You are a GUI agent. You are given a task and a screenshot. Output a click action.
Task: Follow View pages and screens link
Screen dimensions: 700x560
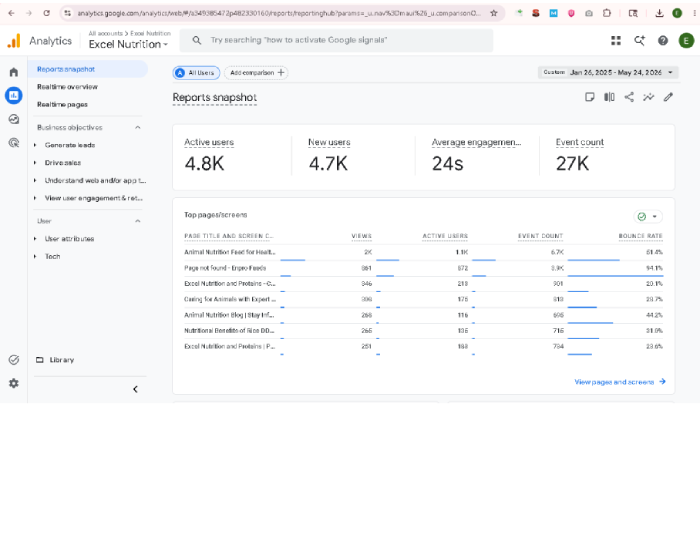[620, 382]
